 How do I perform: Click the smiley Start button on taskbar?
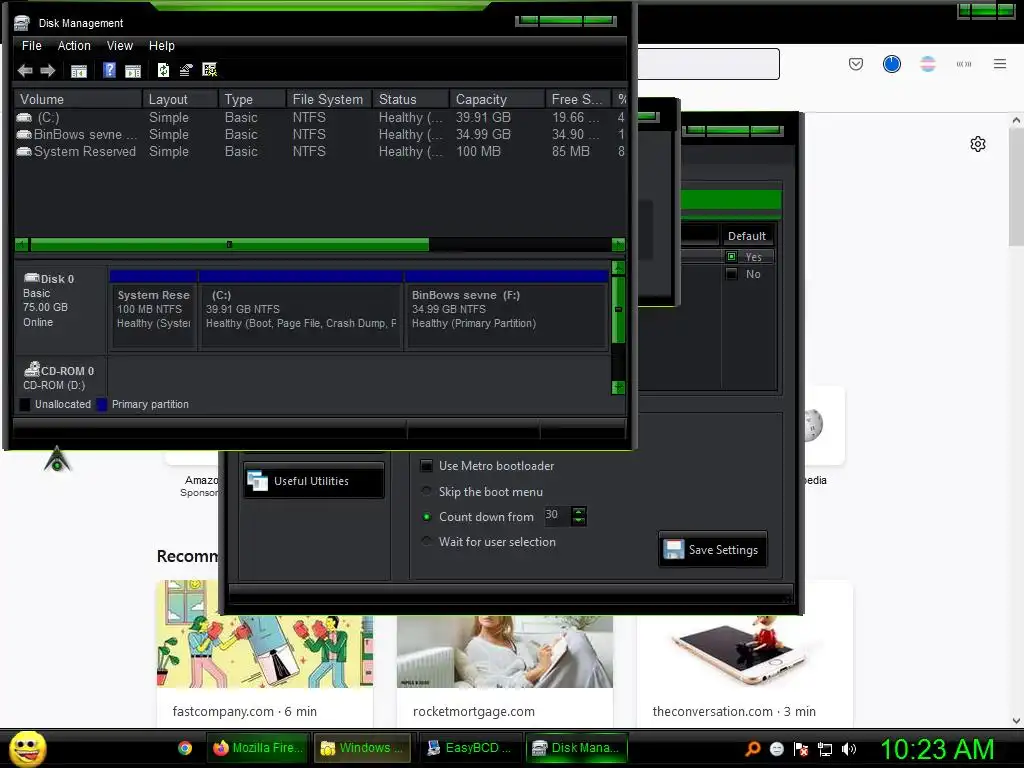point(27,748)
